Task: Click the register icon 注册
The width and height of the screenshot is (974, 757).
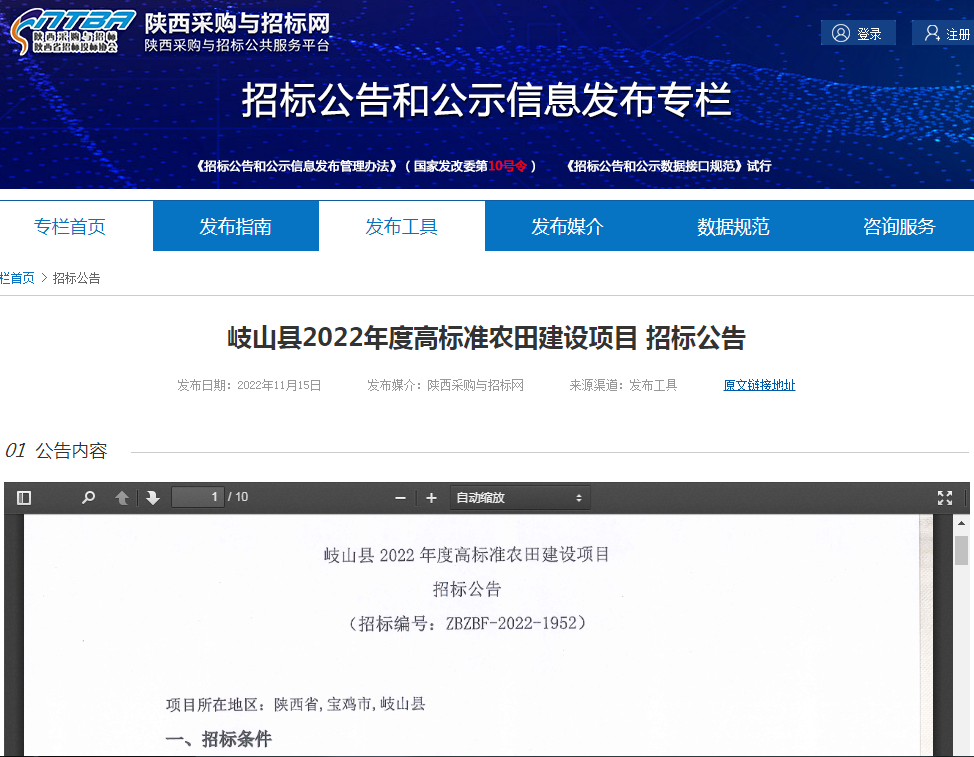Action: pos(945,33)
